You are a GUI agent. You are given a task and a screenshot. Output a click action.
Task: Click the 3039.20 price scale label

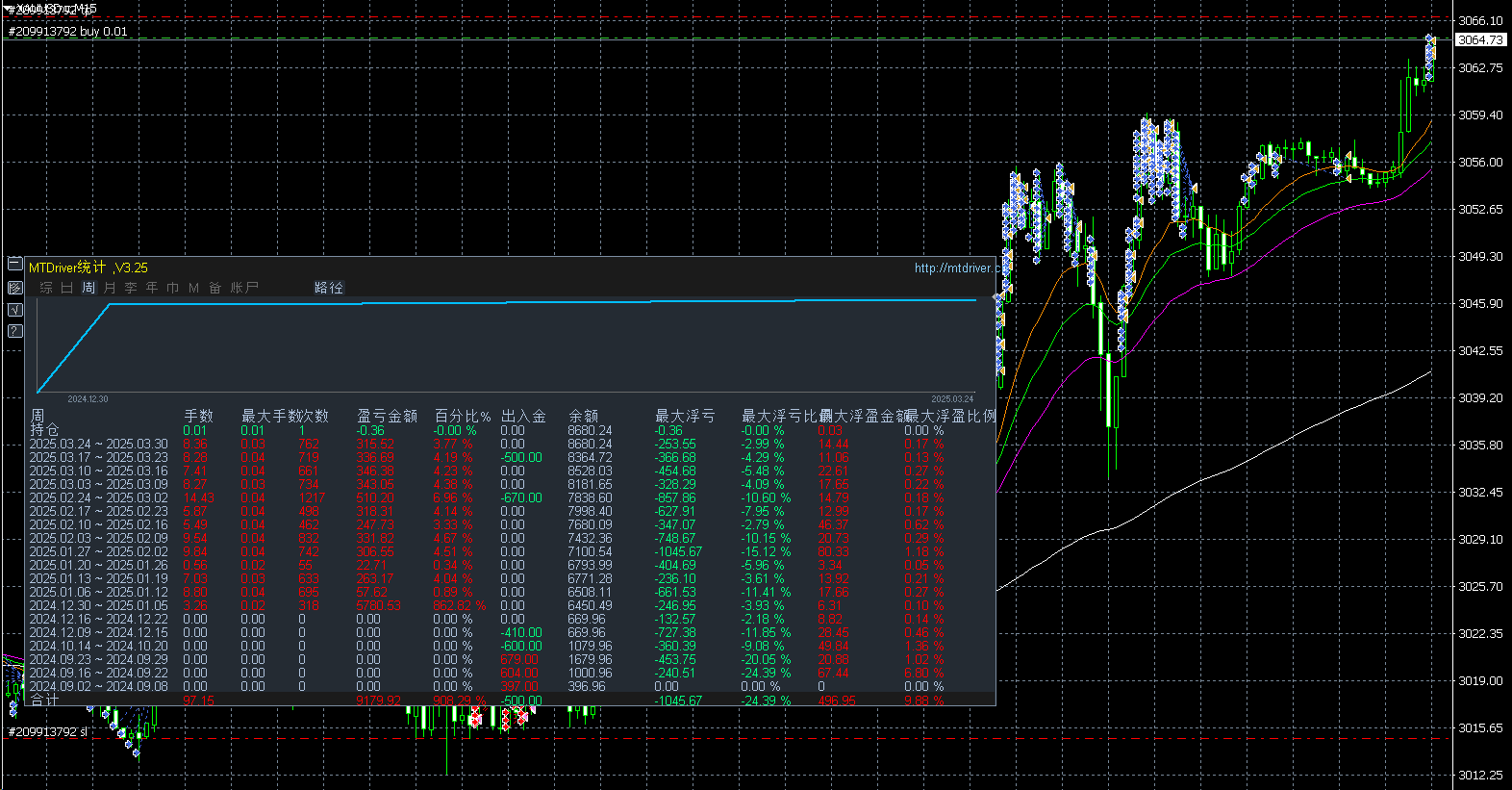(1480, 397)
